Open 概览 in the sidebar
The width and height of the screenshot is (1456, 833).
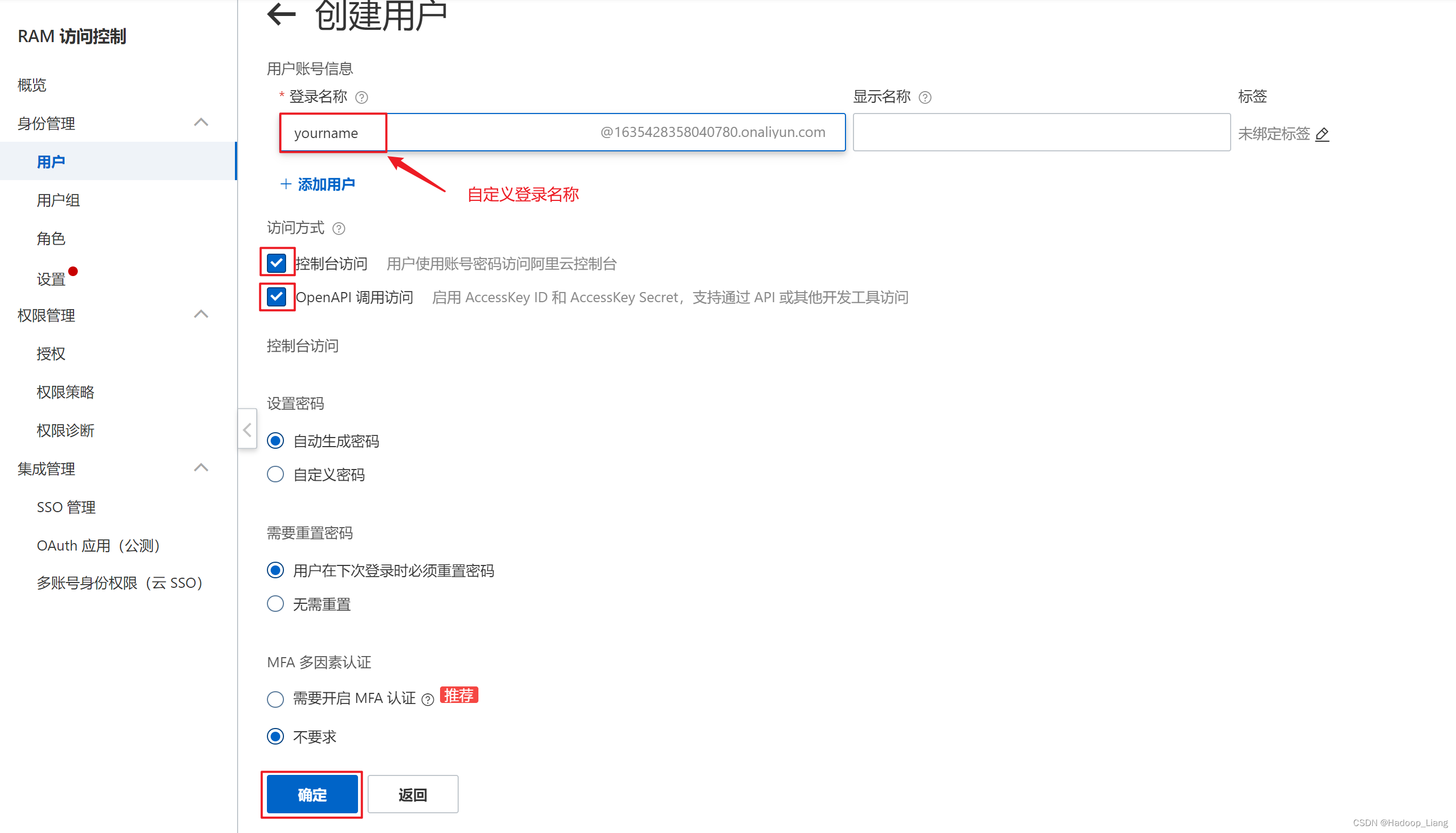(32, 85)
